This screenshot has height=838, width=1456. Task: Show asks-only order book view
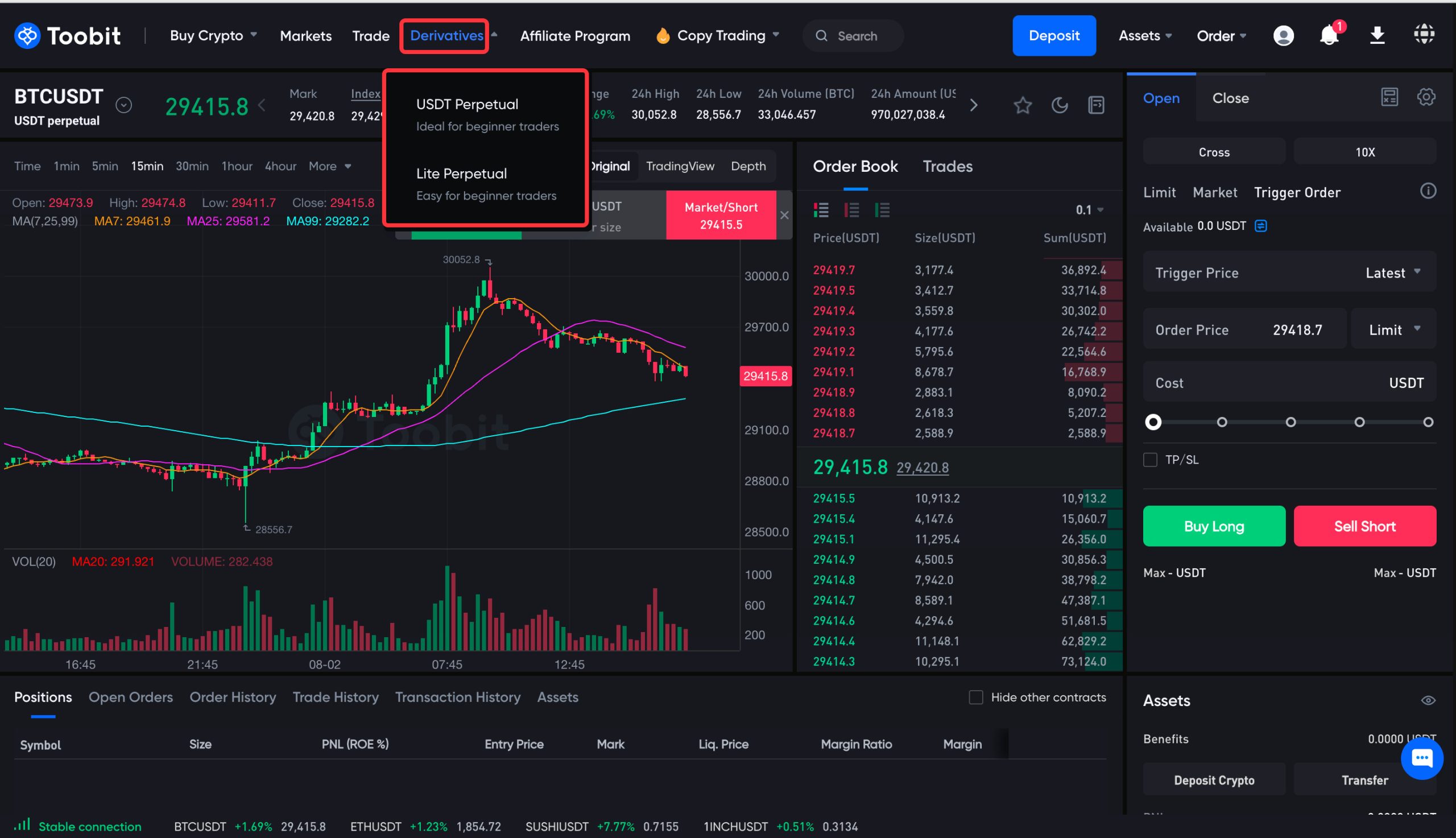[852, 210]
